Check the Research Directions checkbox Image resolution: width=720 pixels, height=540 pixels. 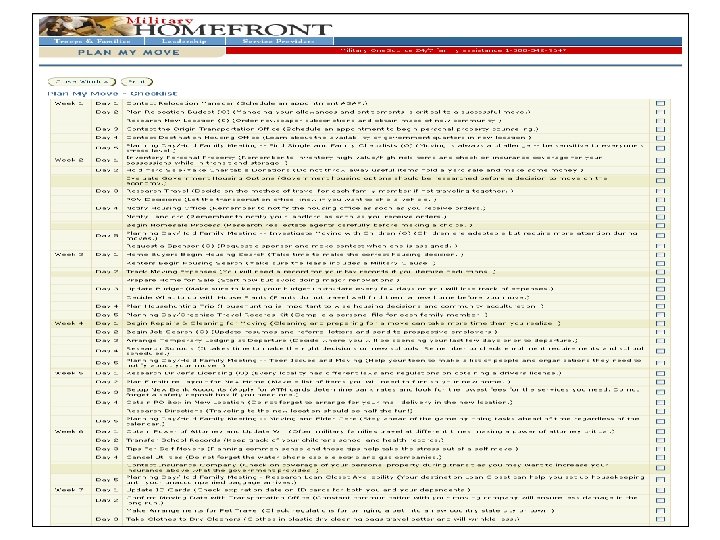click(660, 411)
